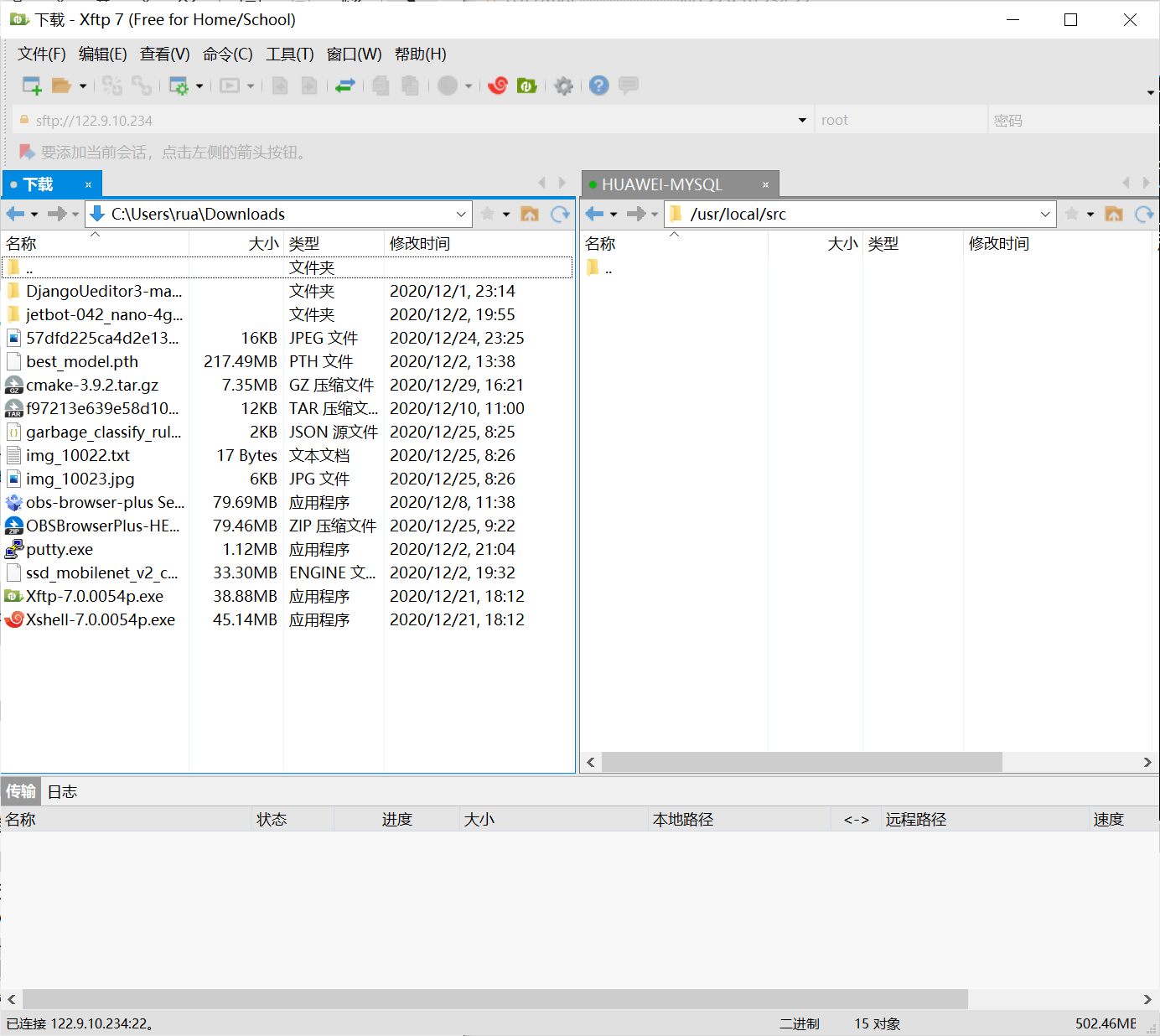
Task: Switch to the 下载 local tab
Action: (52, 184)
